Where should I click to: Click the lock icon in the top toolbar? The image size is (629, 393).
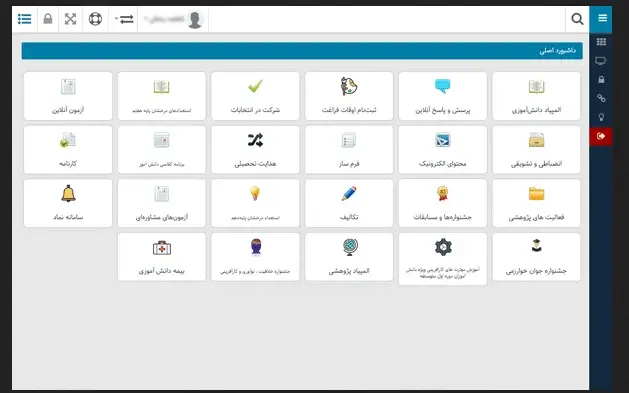pyautogui.click(x=48, y=19)
